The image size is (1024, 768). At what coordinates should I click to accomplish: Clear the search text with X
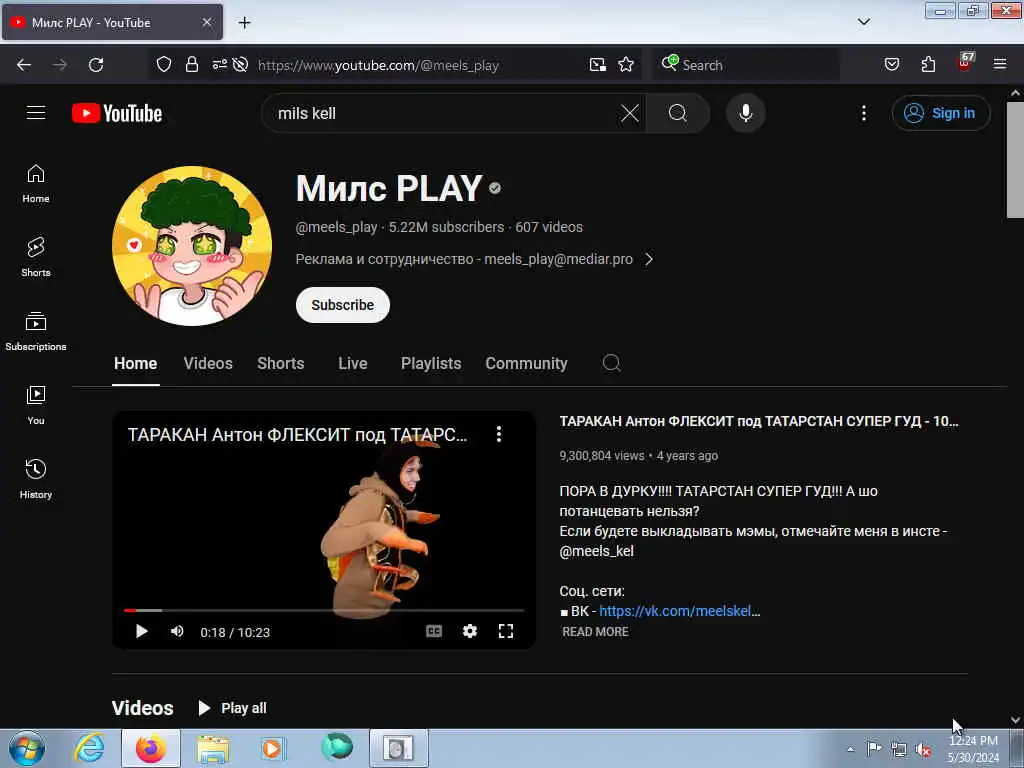click(630, 113)
